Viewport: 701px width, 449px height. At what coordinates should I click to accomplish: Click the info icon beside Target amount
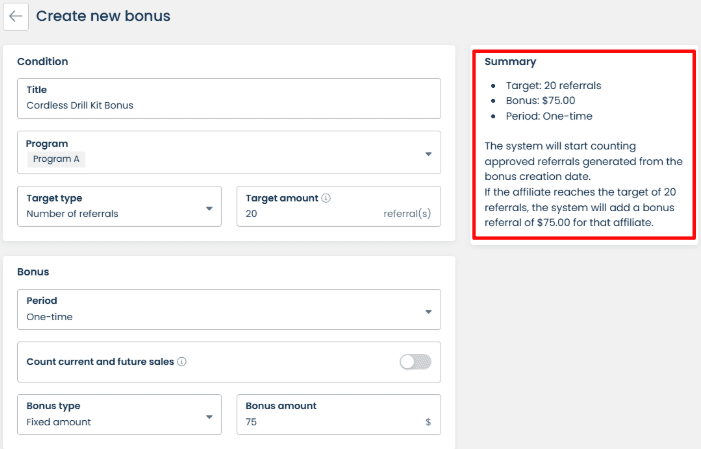tap(326, 198)
